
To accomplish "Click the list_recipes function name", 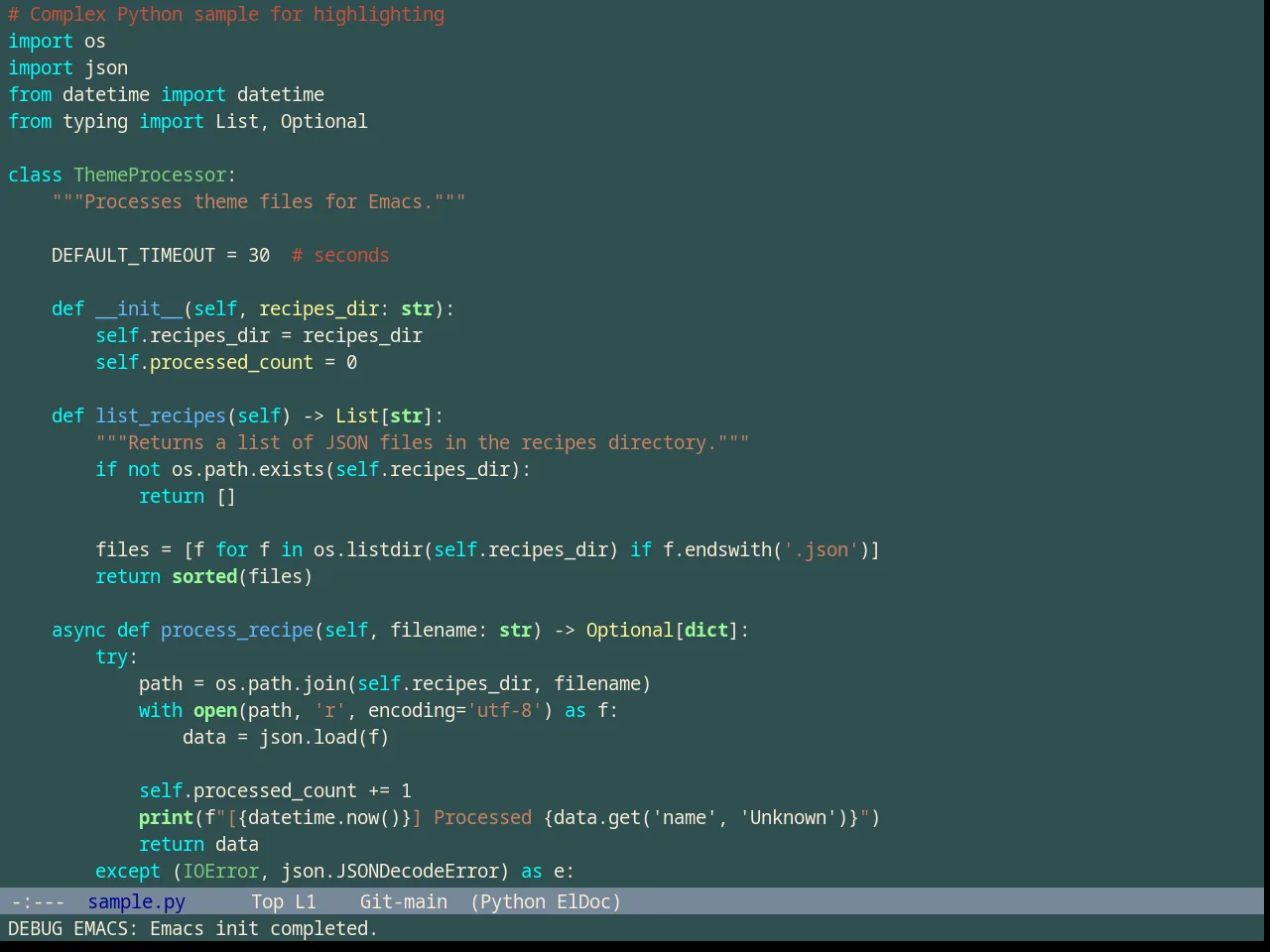I will 161,416.
